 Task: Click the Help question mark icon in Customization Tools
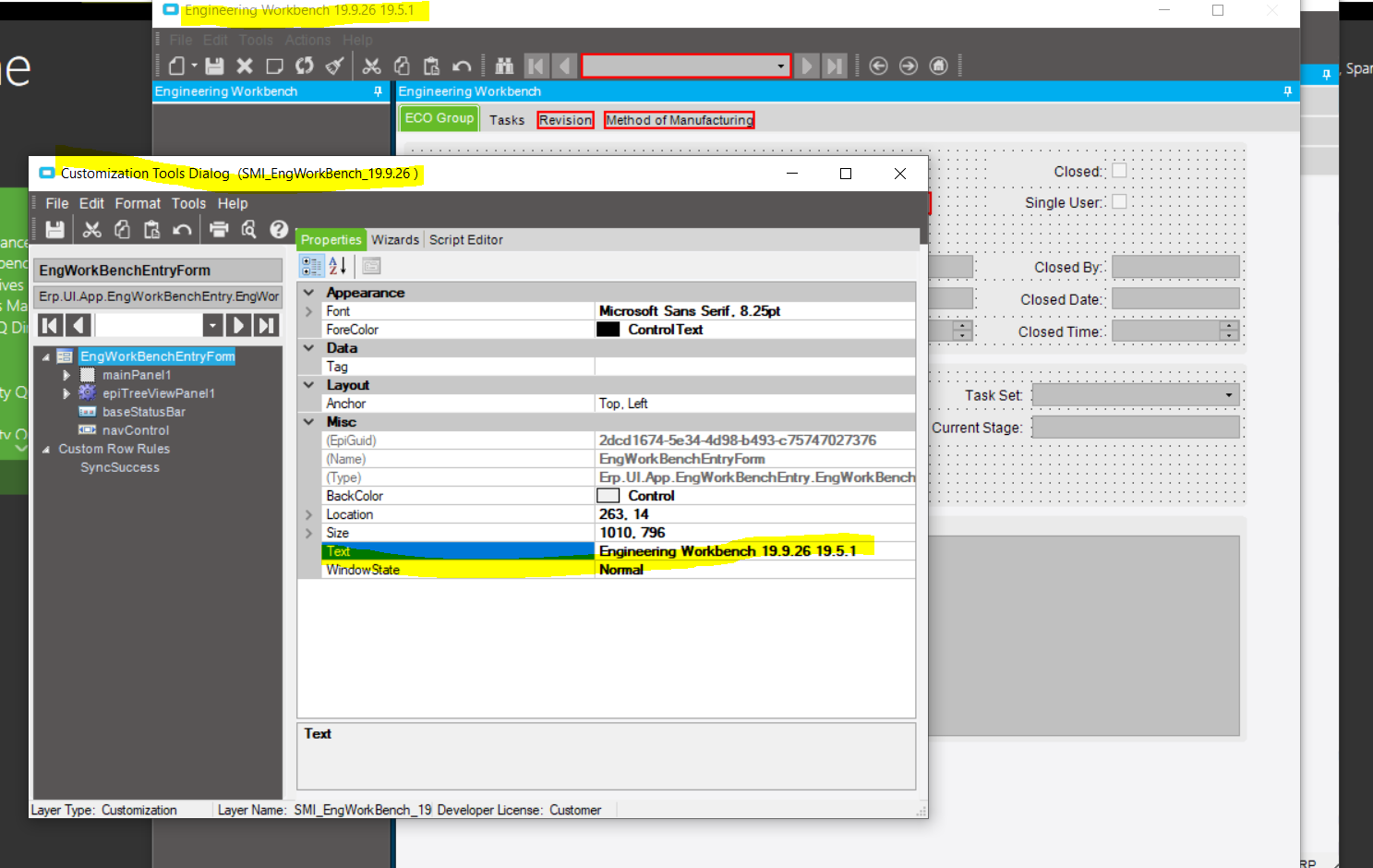tap(279, 229)
